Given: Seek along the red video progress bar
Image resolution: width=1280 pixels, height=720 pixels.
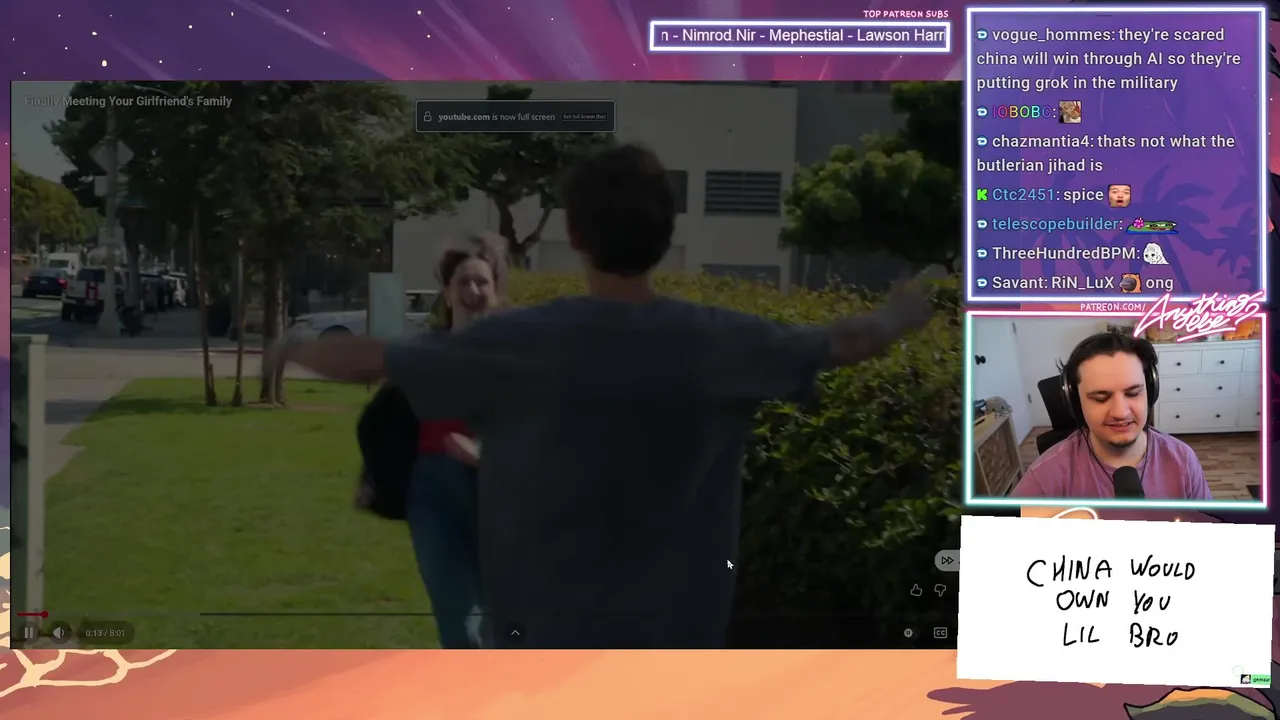Looking at the screenshot, I should click(x=30, y=614).
